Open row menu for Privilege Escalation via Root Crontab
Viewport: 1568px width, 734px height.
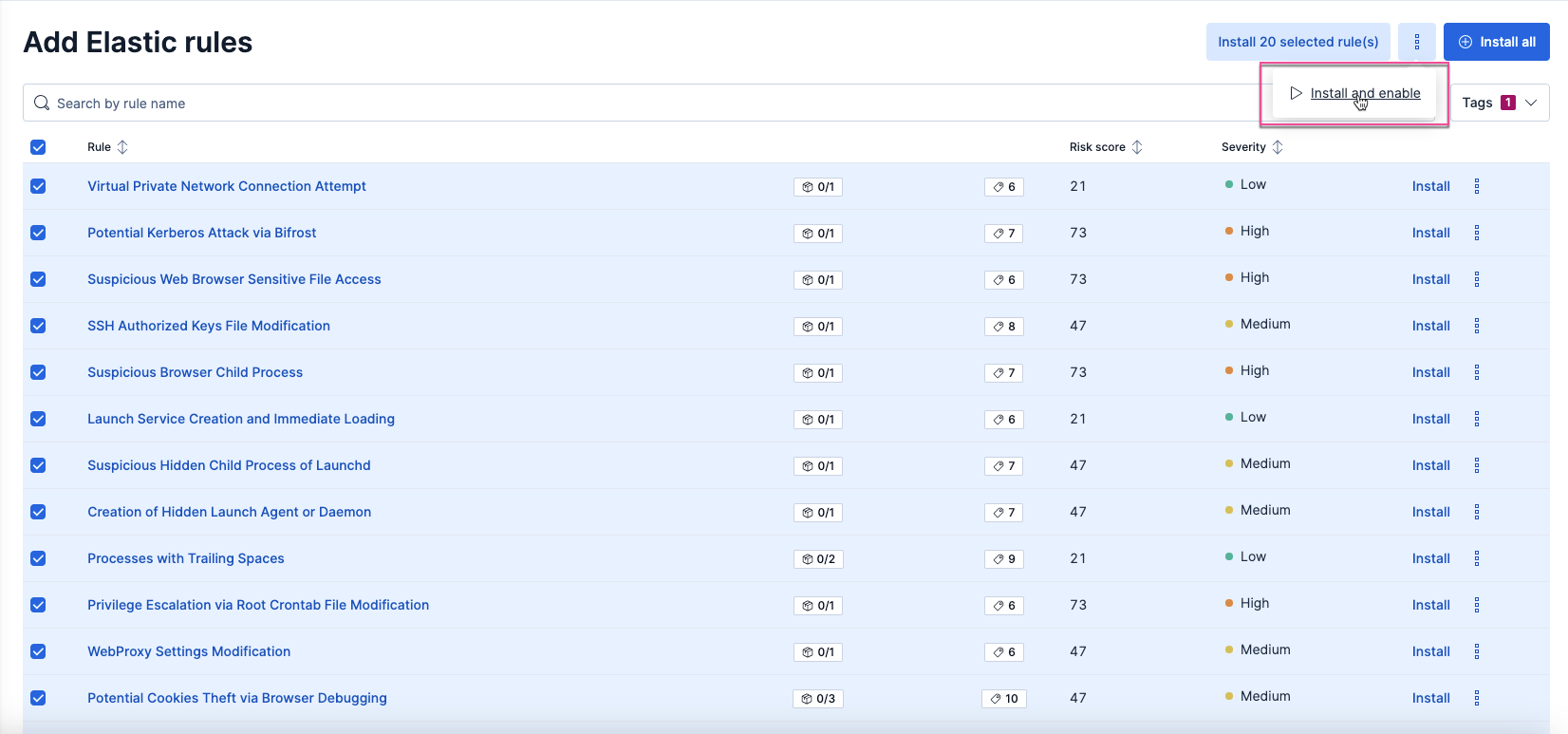(1476, 605)
